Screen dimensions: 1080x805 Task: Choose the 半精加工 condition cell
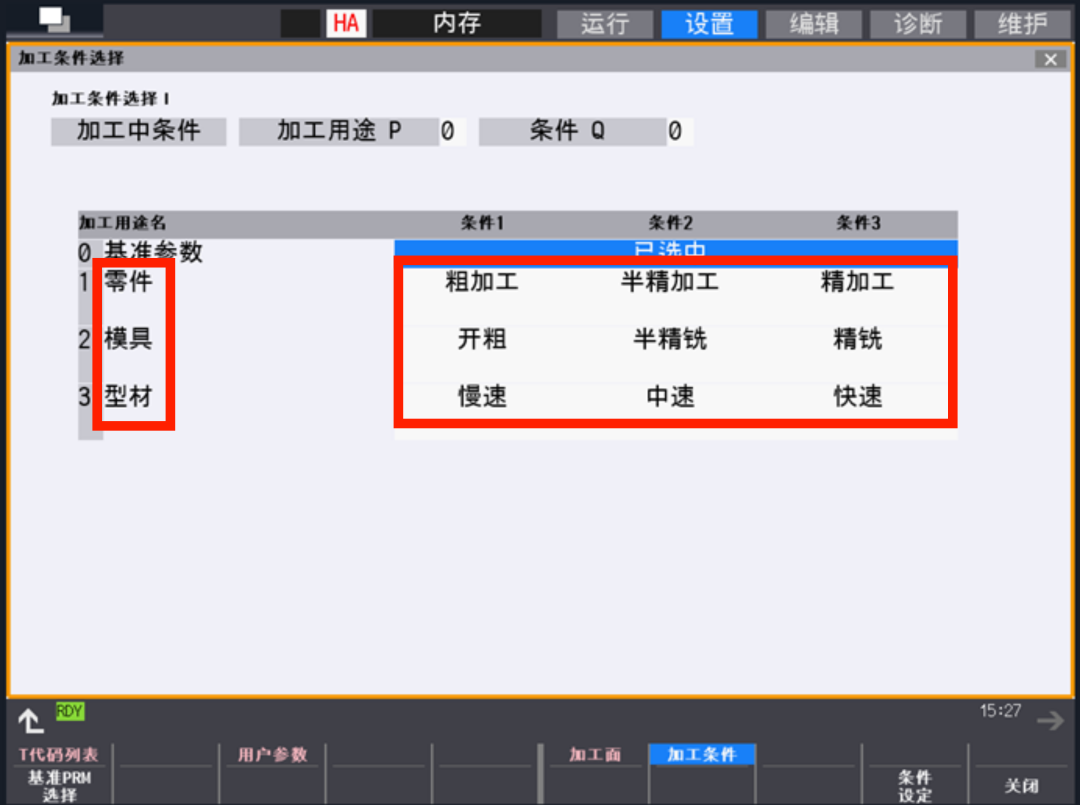[670, 282]
